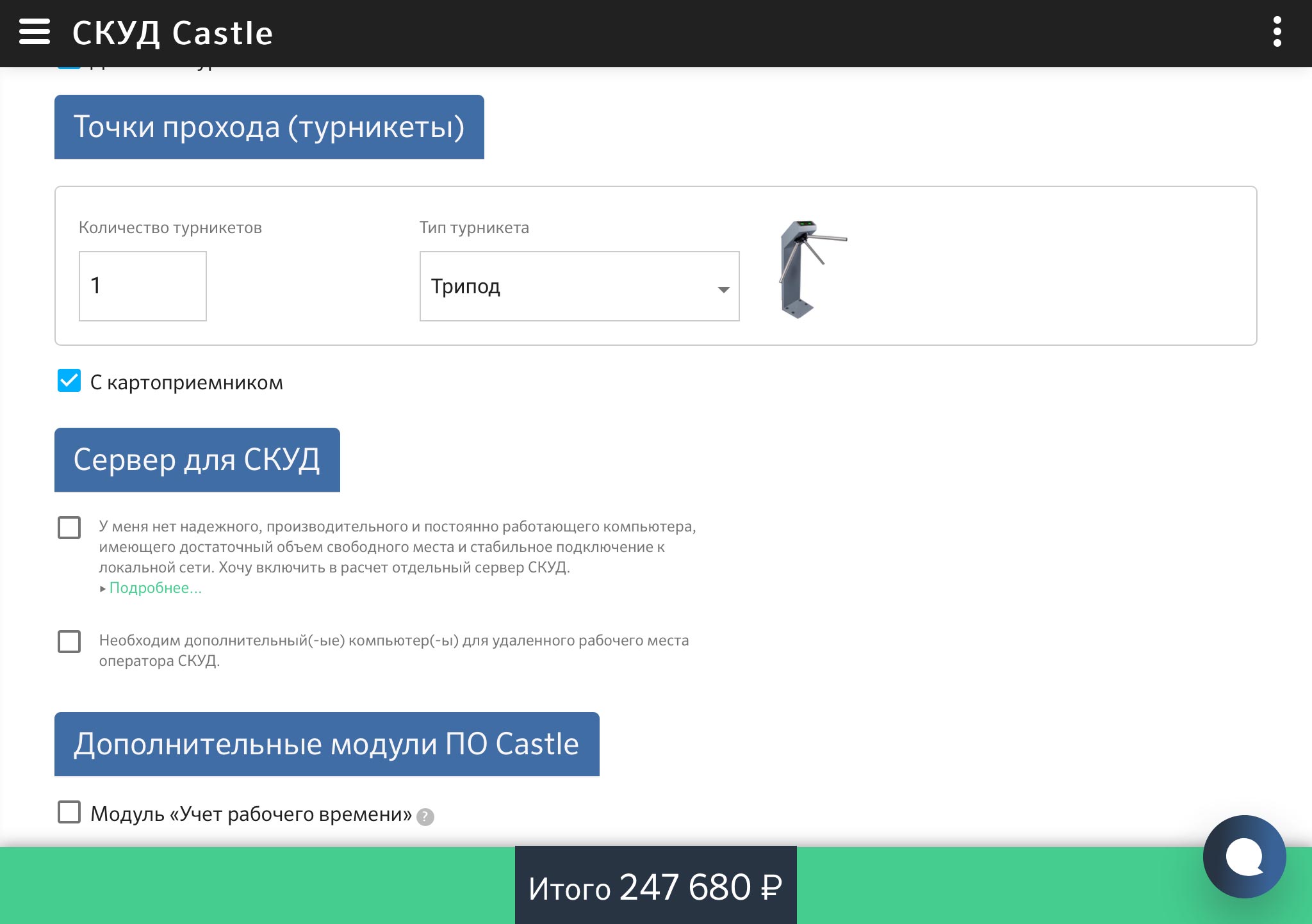
Task: Toggle the С картоприемником checkbox
Action: click(x=69, y=381)
